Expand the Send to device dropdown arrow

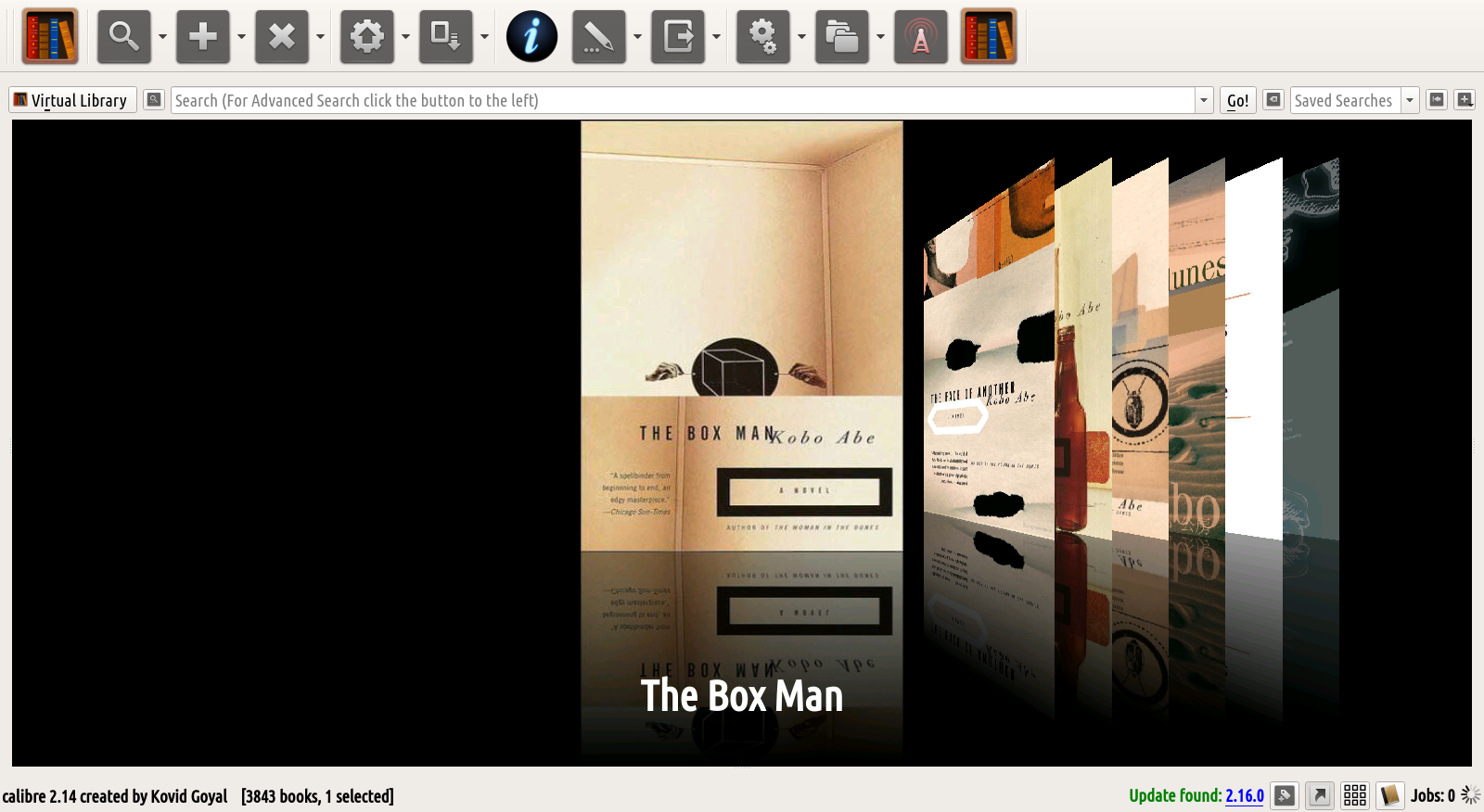click(x=484, y=37)
